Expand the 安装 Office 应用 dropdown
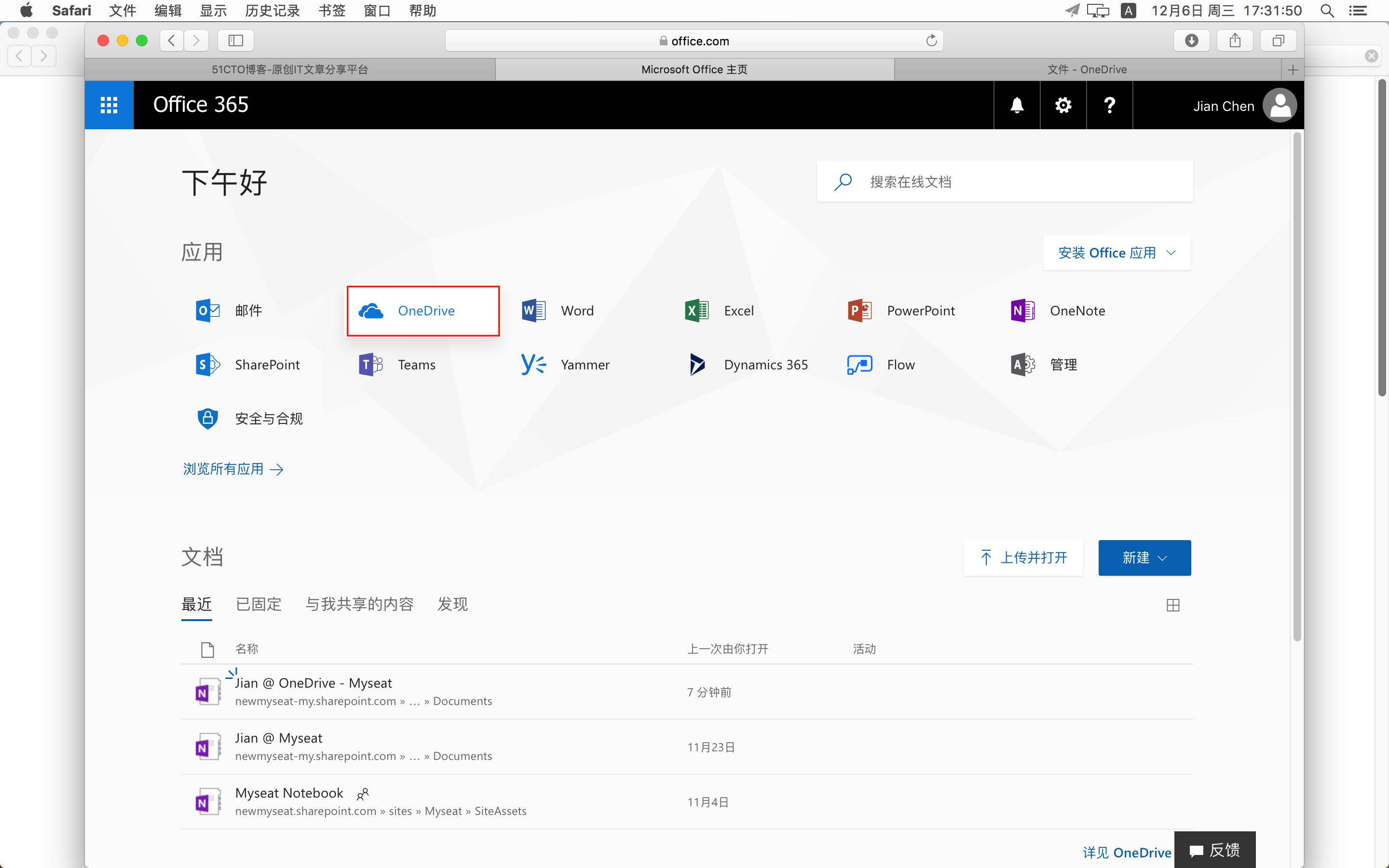The image size is (1389, 868). point(1117,253)
